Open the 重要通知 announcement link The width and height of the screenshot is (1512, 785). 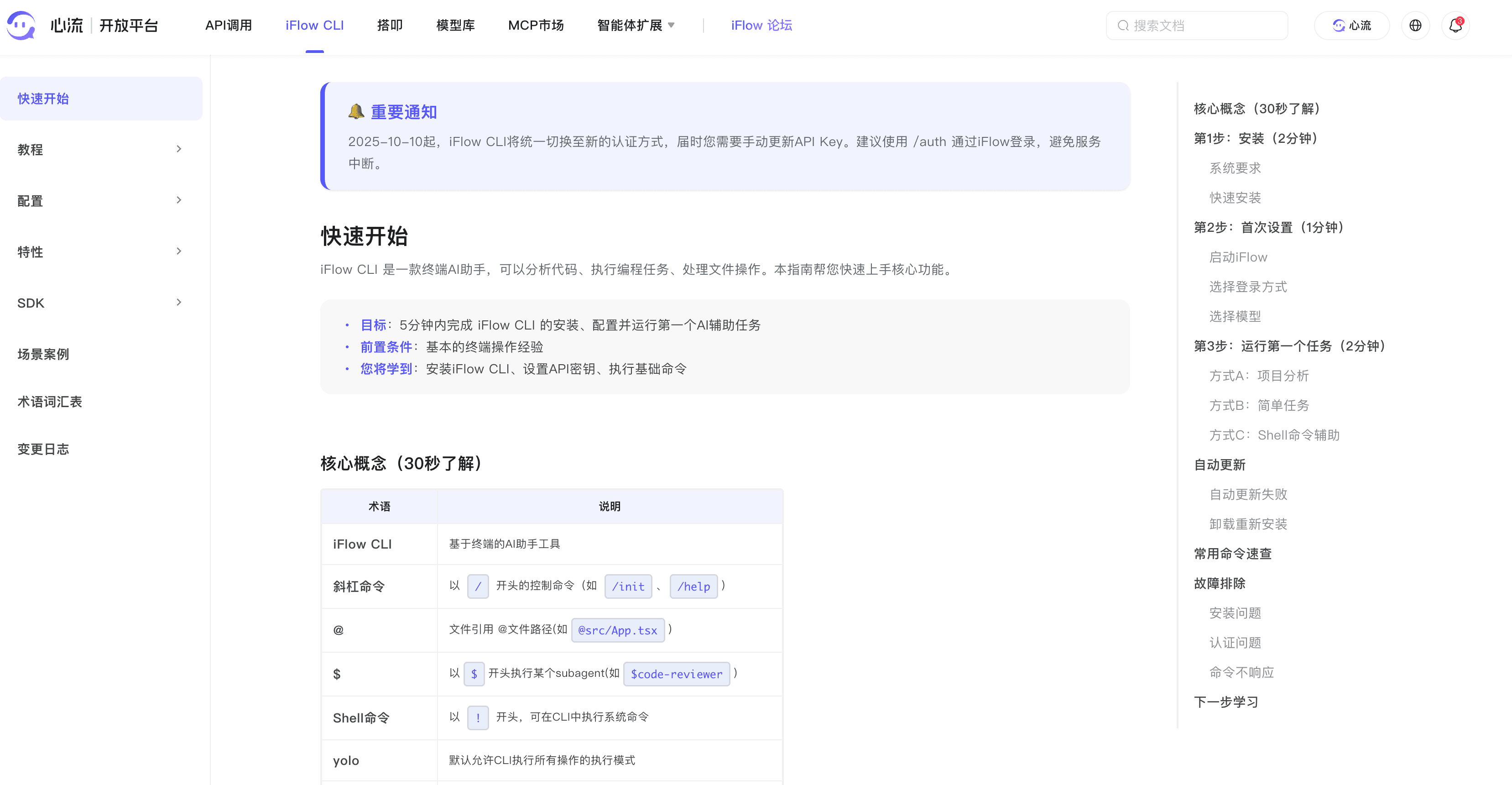403,111
